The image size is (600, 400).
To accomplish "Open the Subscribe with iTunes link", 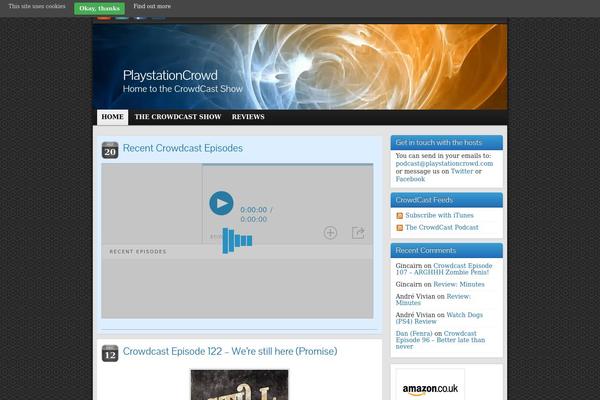I will [x=439, y=215].
